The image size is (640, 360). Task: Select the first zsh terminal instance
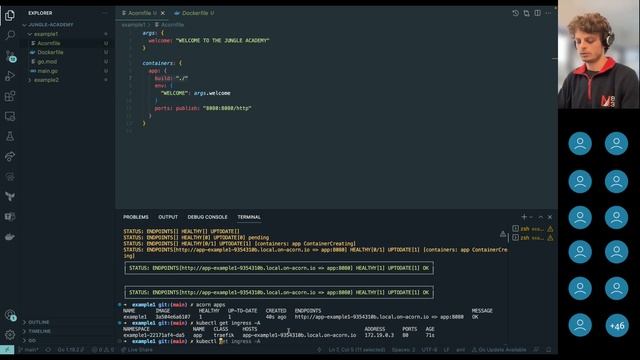[x=533, y=229]
